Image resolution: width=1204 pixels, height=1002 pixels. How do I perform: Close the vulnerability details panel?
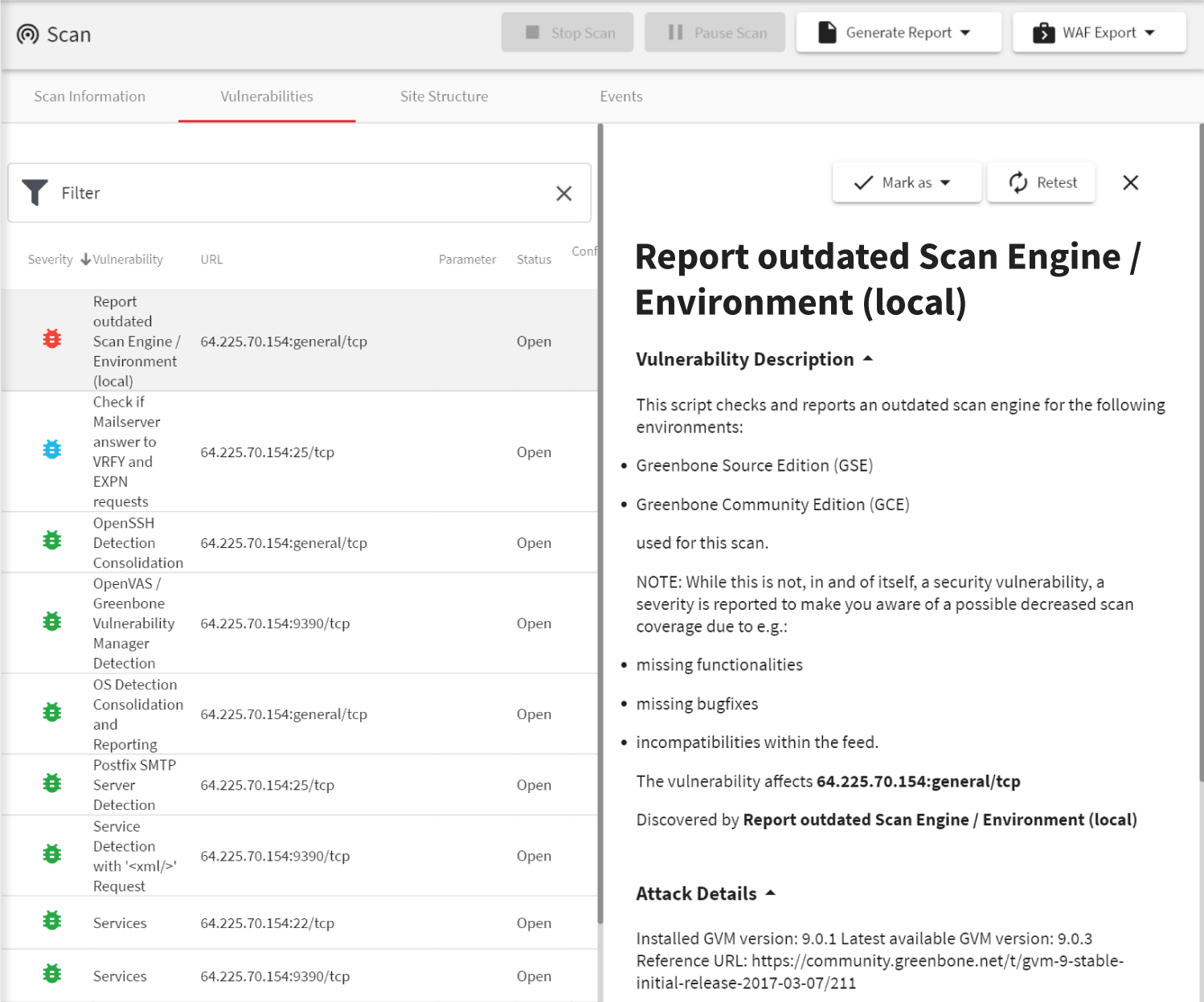(x=1131, y=182)
